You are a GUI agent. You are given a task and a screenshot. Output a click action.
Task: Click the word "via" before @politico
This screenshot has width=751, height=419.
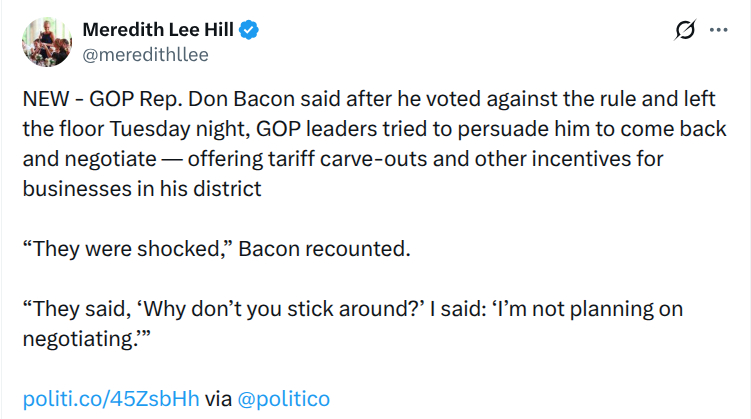point(218,399)
